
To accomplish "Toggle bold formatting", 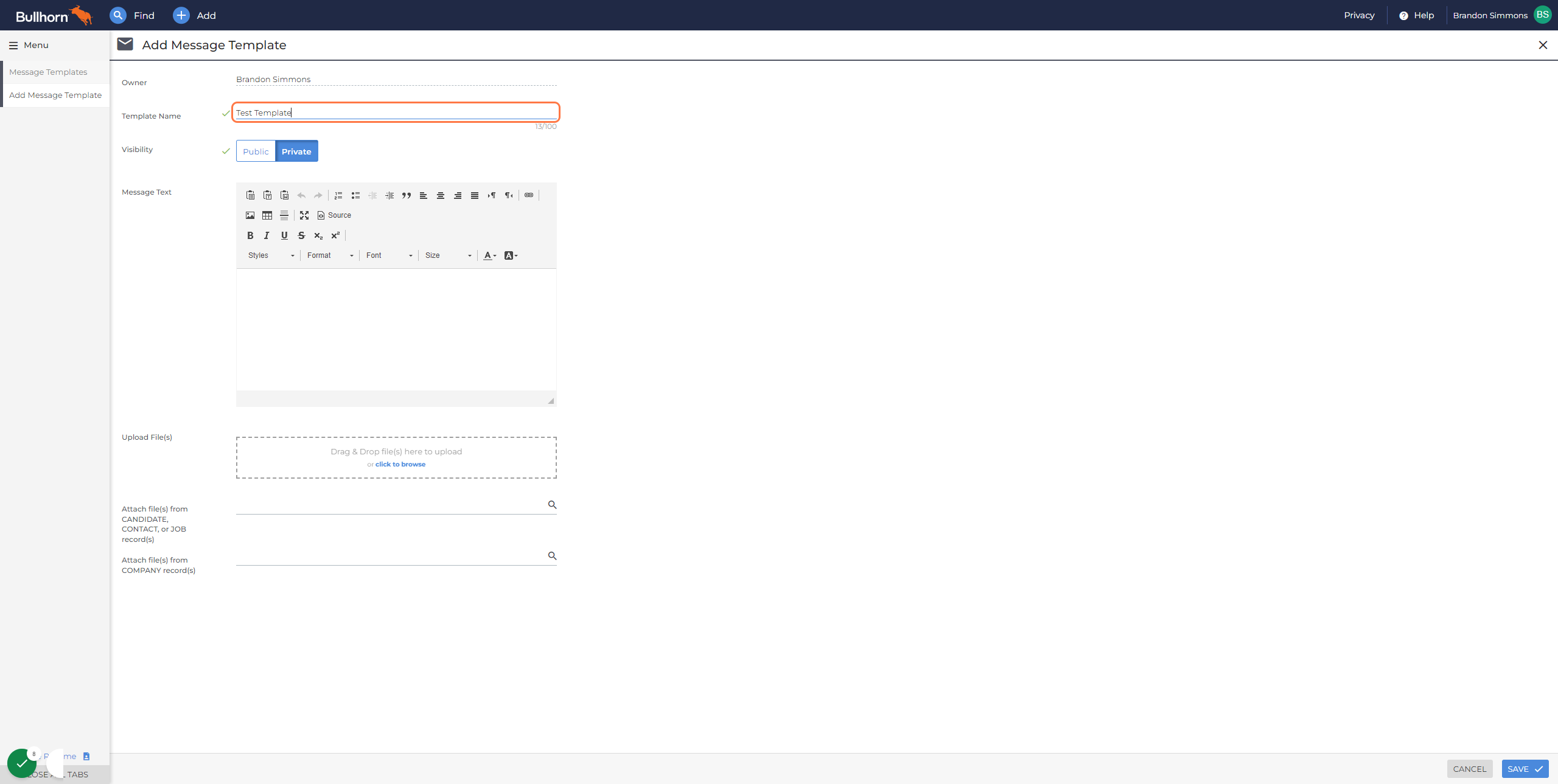I will click(250, 235).
